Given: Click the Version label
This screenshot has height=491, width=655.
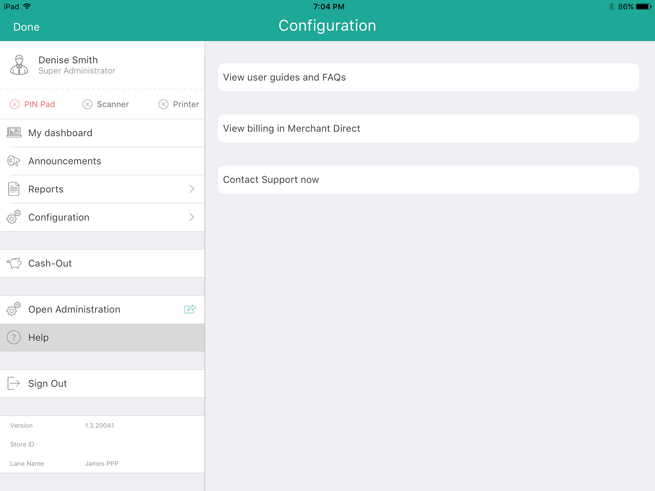Looking at the screenshot, I should coord(21,425).
